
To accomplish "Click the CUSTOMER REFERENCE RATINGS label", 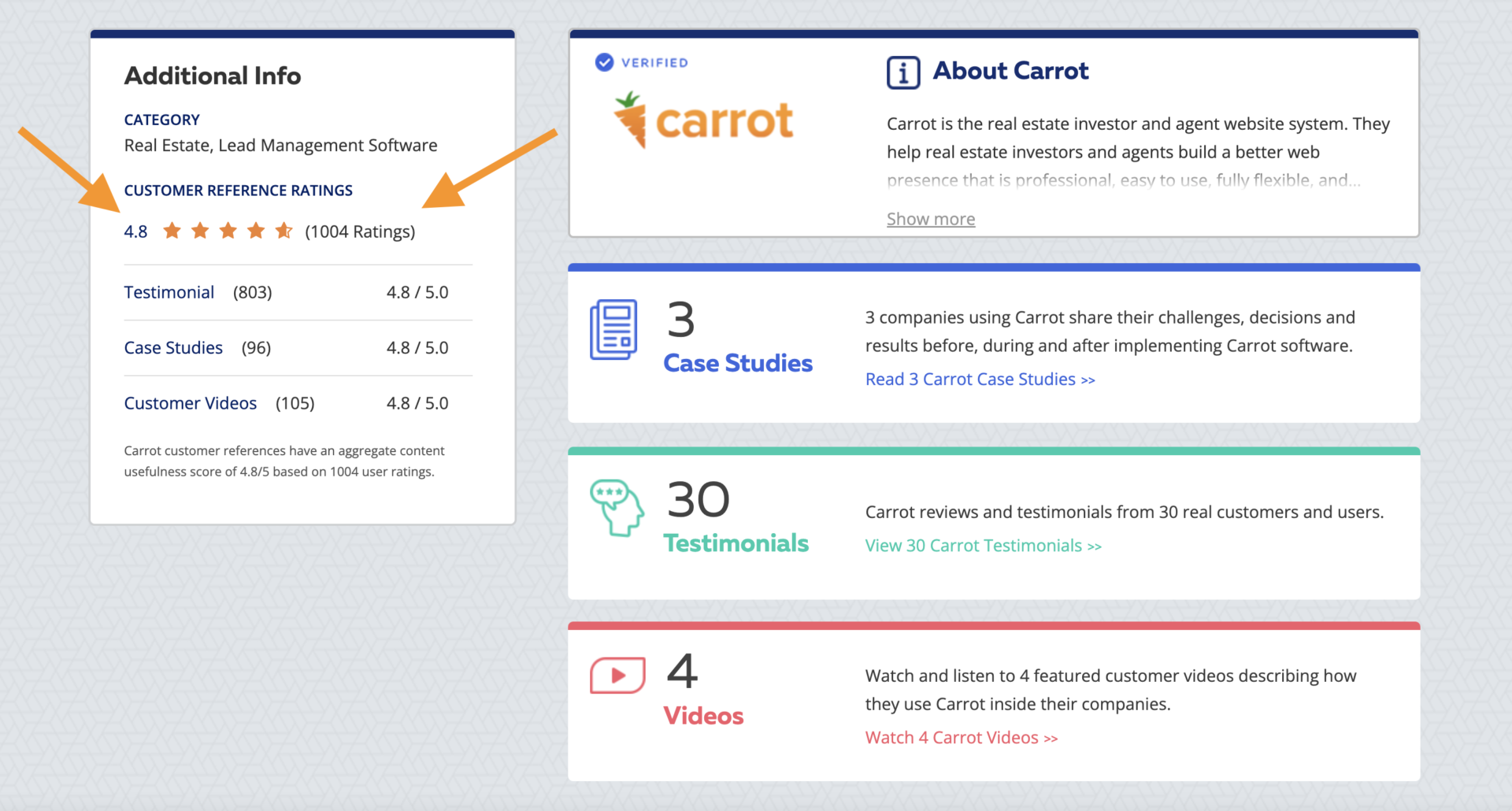I will pyautogui.click(x=239, y=191).
